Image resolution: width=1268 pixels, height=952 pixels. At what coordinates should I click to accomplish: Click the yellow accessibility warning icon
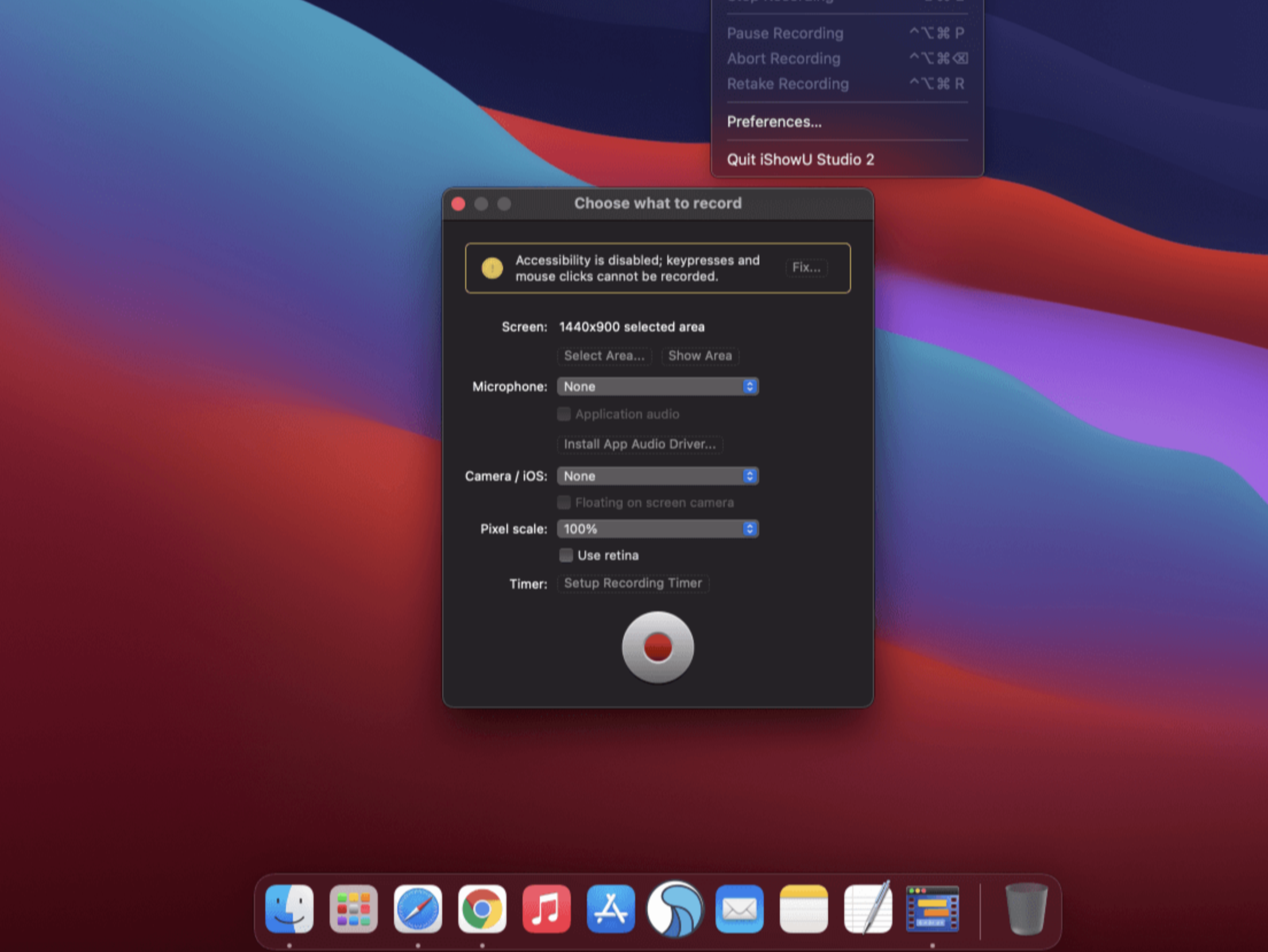click(492, 268)
